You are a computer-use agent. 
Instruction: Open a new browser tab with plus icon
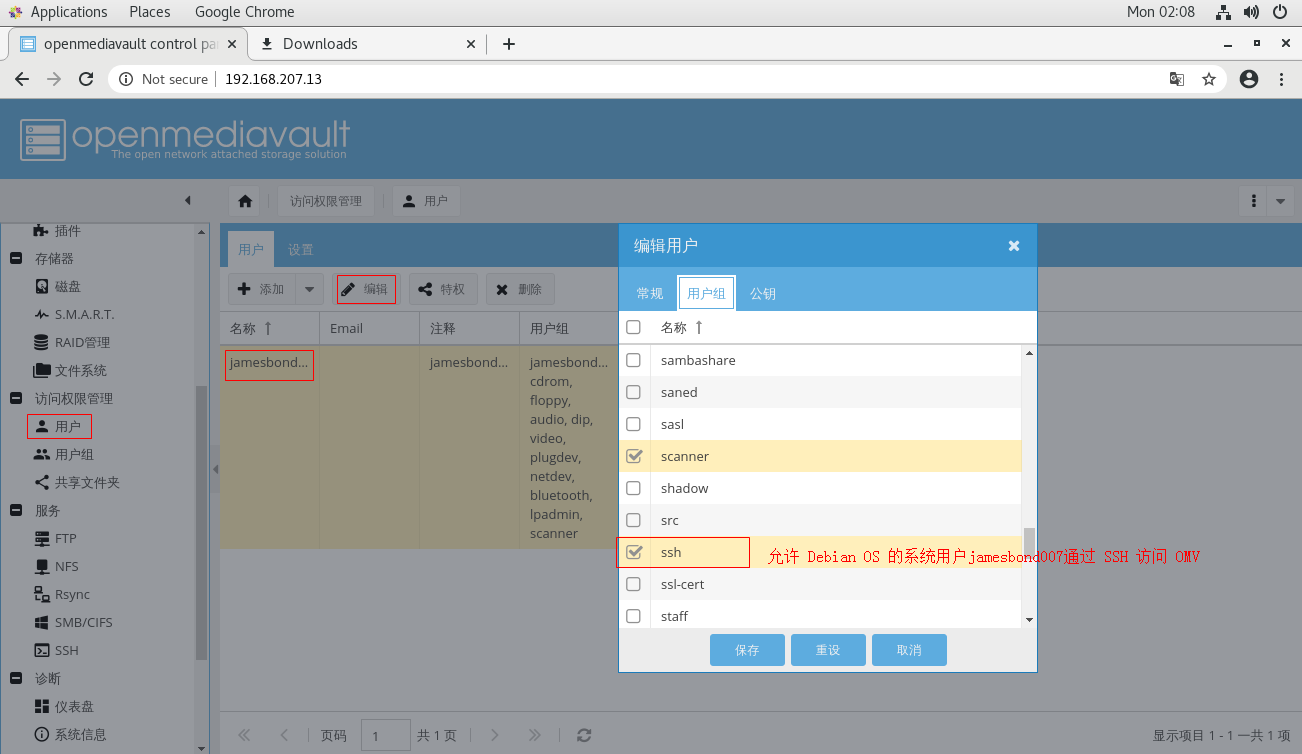pos(509,44)
